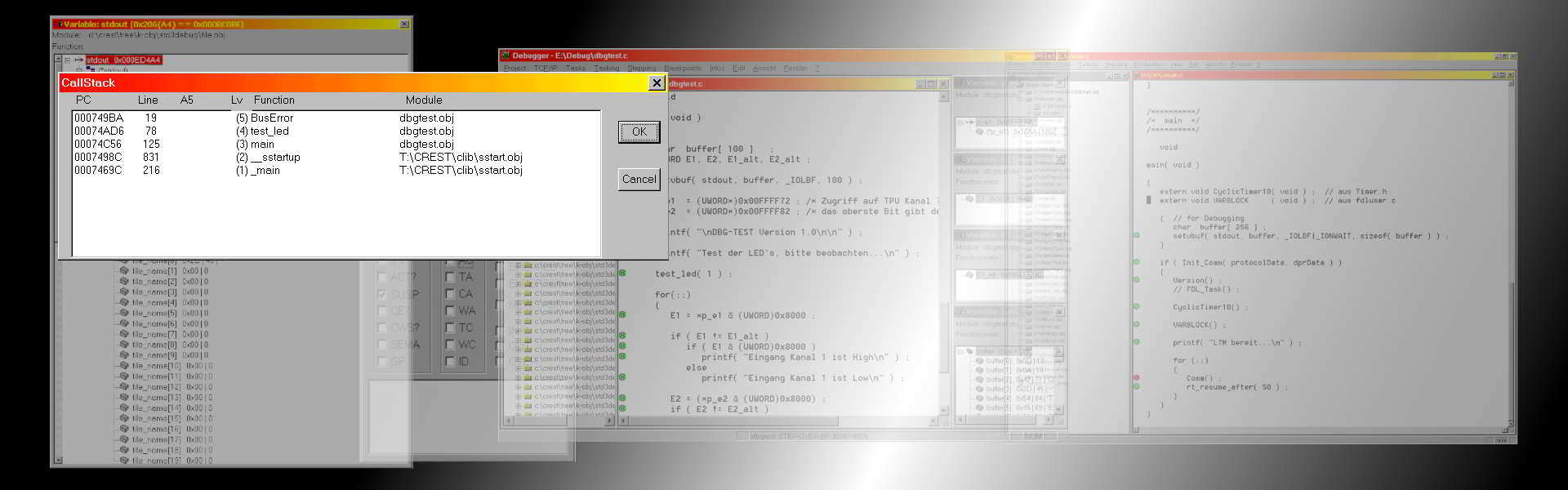The height and width of the screenshot is (490, 1568).
Task: Open the Breakpoints menu
Action: click(682, 69)
